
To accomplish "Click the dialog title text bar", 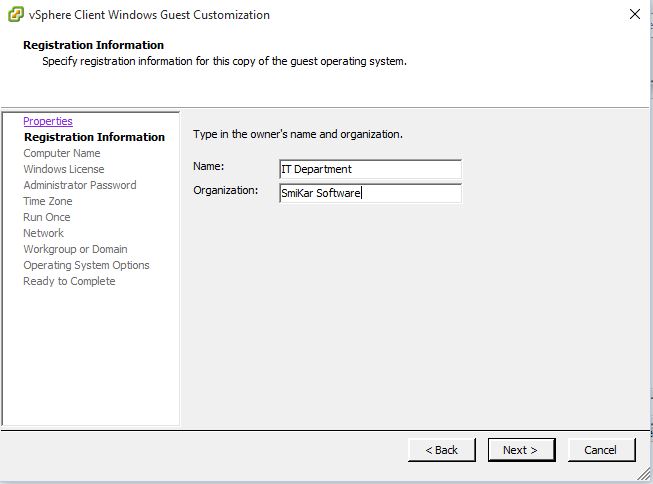I will pyautogui.click(x=149, y=15).
